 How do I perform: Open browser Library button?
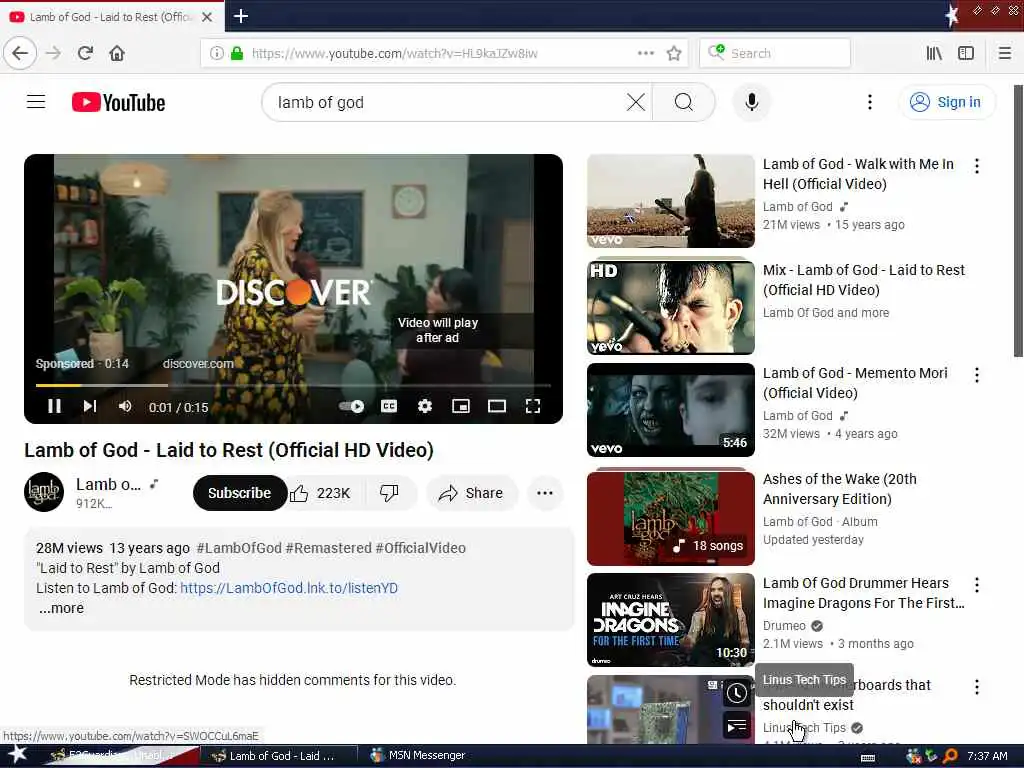pyautogui.click(x=934, y=53)
